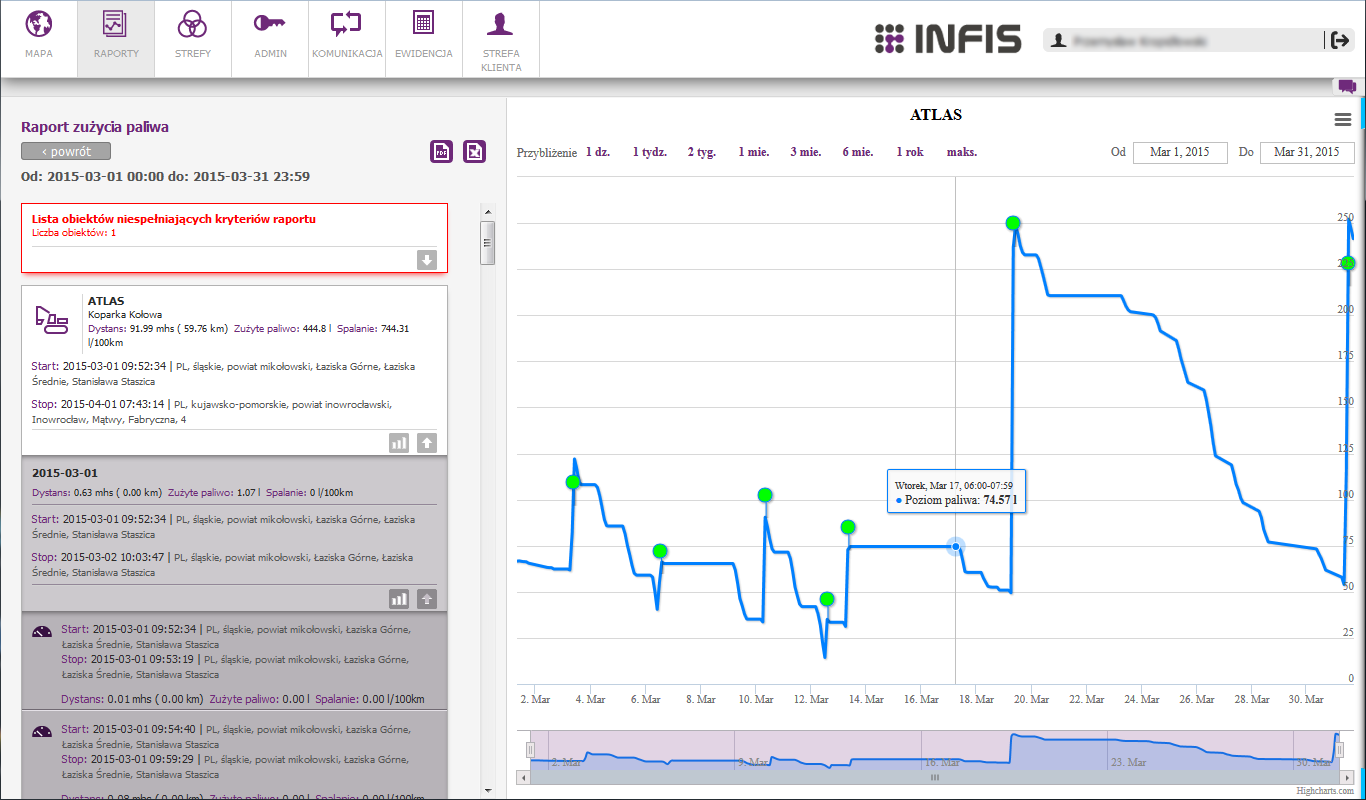The width and height of the screenshot is (1366, 800).
Task: Click the lowest green marker near 12. Mar
Action: click(827, 599)
